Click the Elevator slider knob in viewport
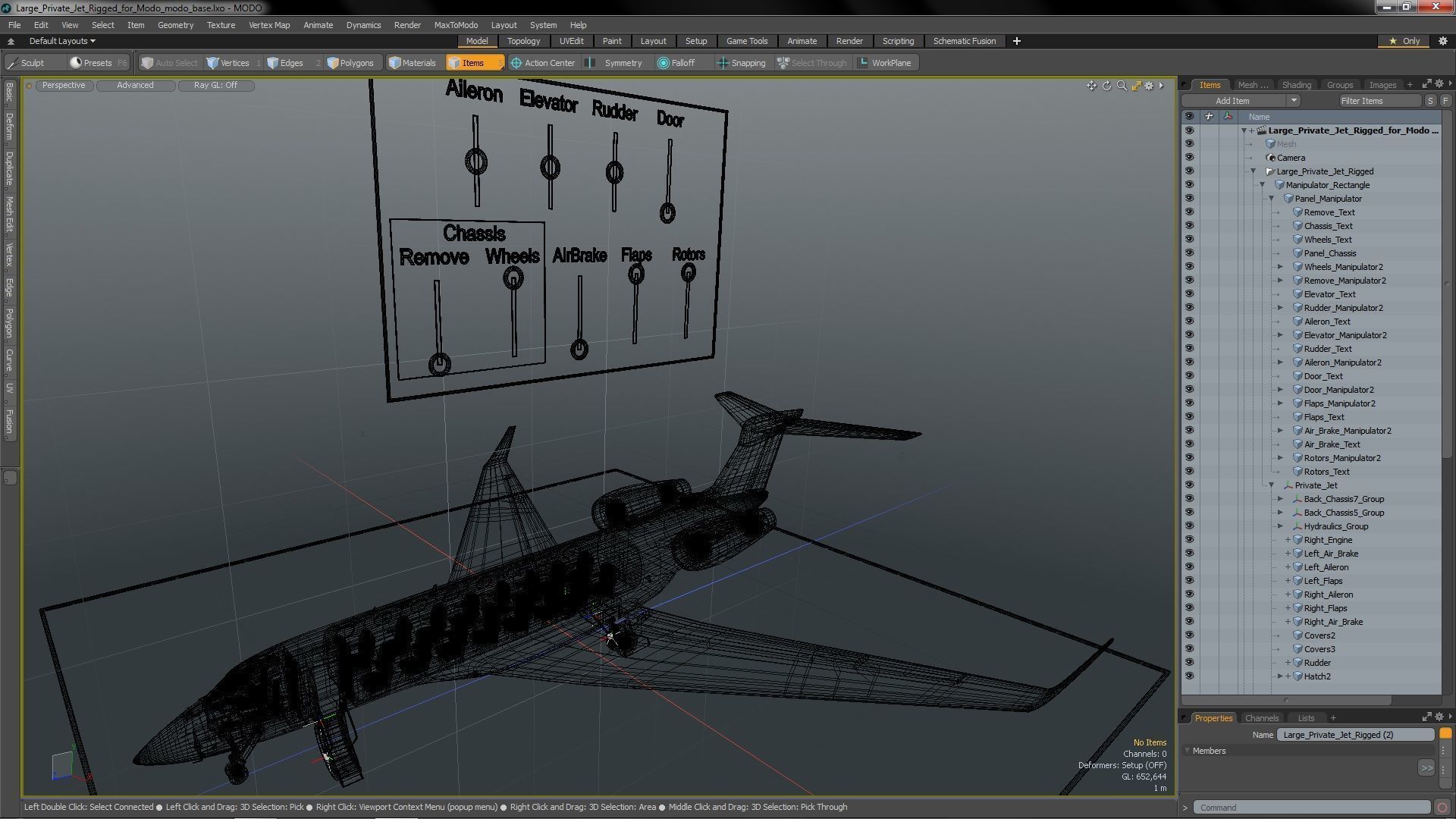This screenshot has height=819, width=1456. pos(550,167)
